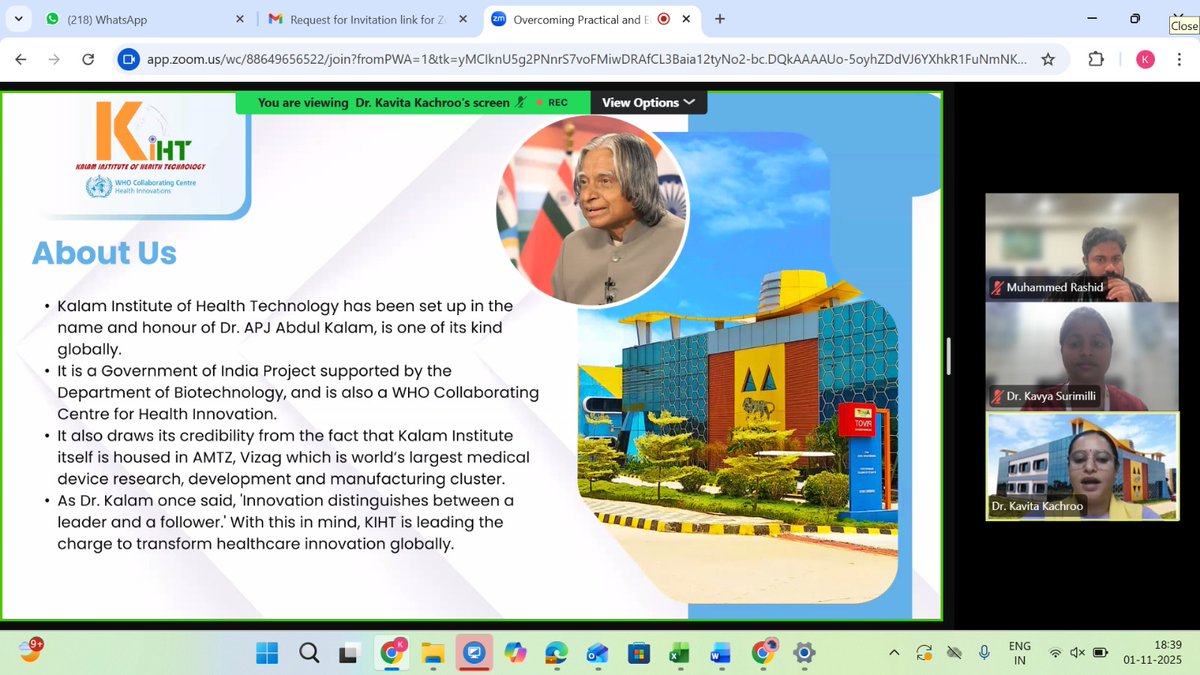Open a new browser tab
1200x675 pixels.
pyautogui.click(x=720, y=19)
